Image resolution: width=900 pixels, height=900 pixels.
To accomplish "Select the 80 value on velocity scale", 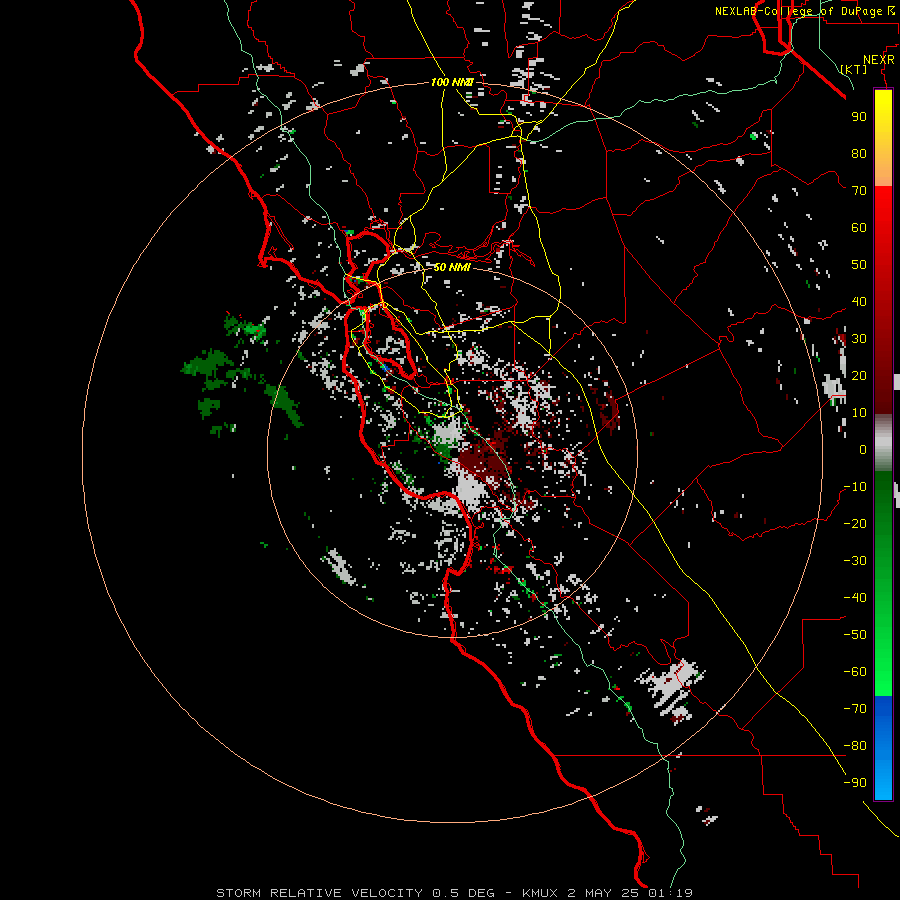I will (859, 154).
